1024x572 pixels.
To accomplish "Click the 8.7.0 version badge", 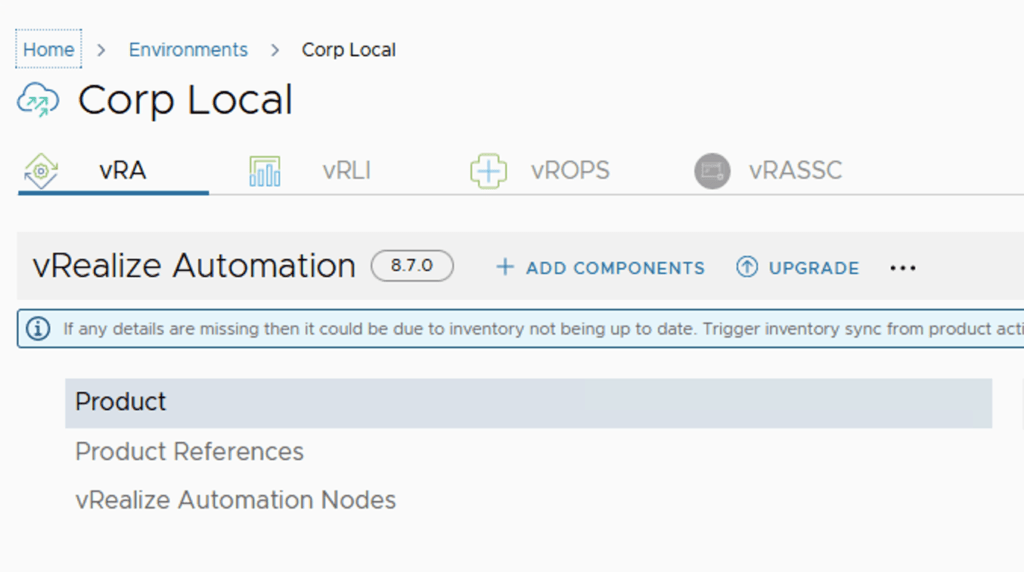I will coord(412,266).
